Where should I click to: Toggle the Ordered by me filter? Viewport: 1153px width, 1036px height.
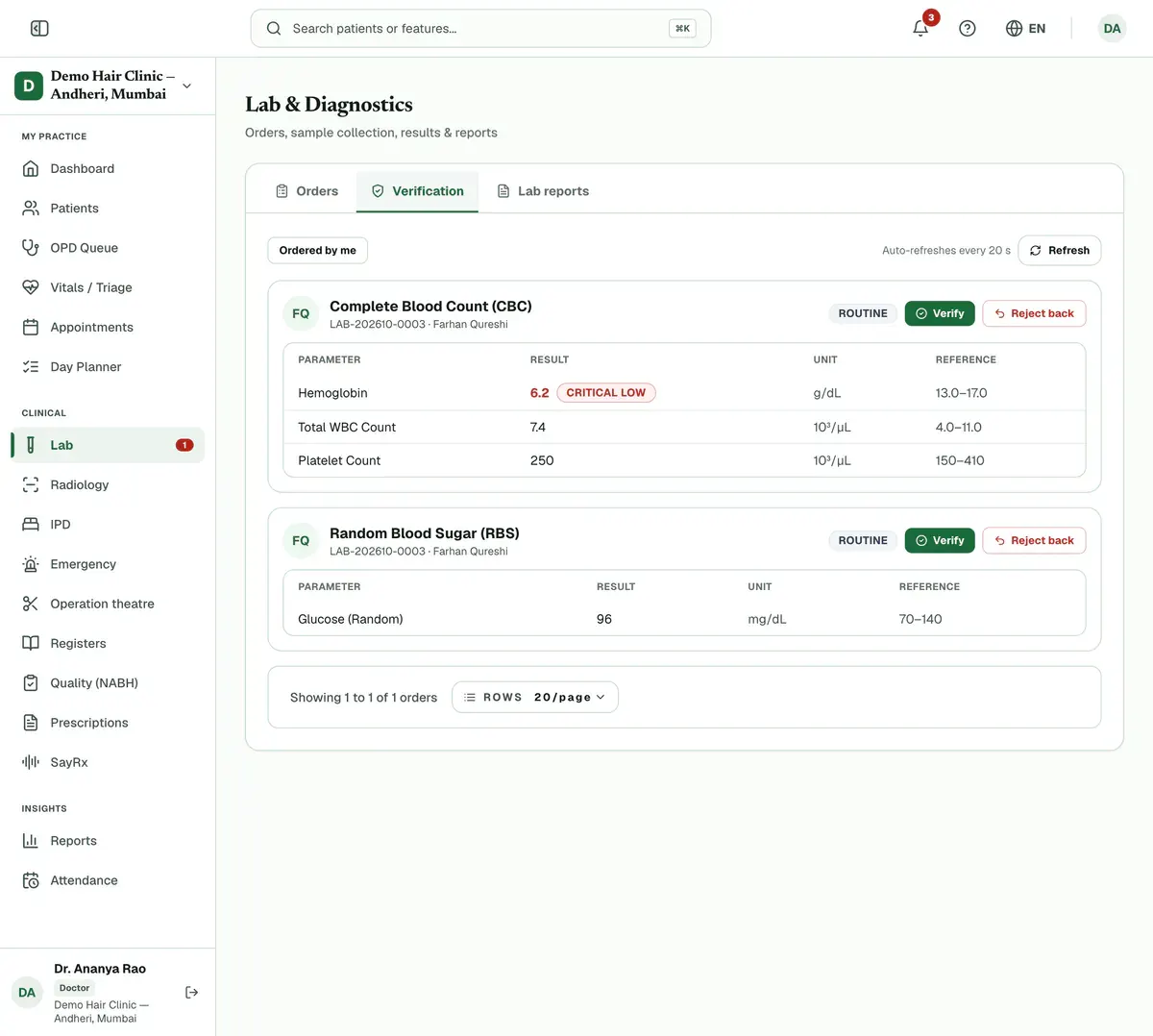pos(317,250)
